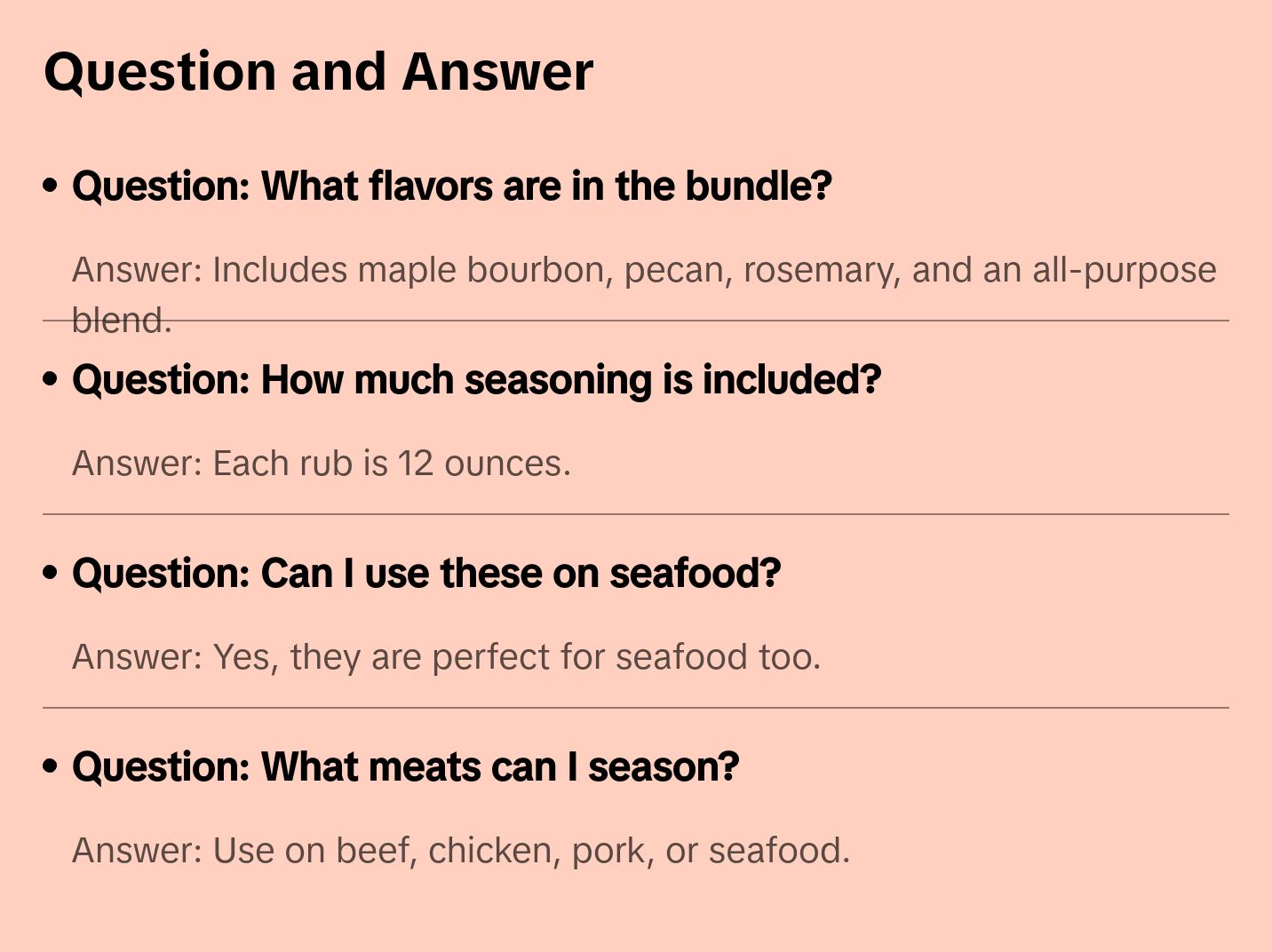Image resolution: width=1272 pixels, height=952 pixels.
Task: Click the 'perfect for seafood too' answer
Action: [x=446, y=657]
